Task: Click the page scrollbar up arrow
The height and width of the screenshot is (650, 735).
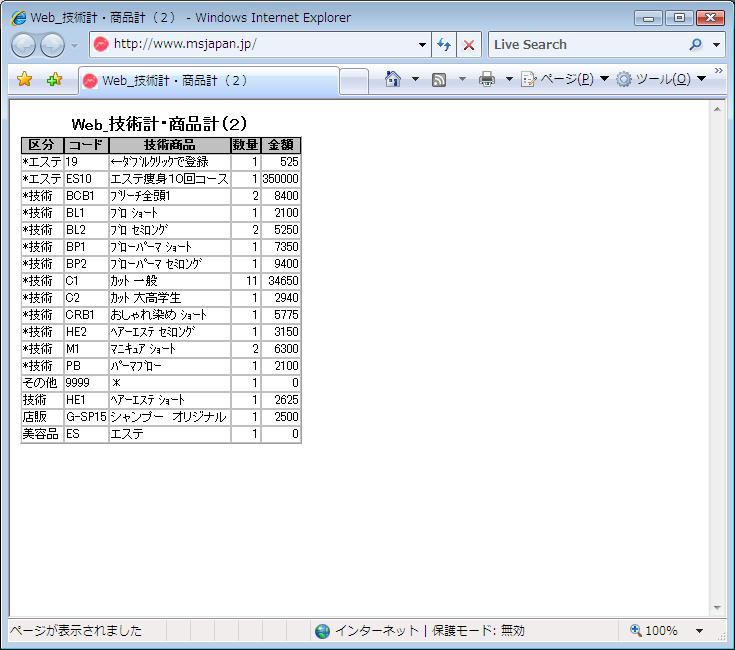Action: (x=717, y=109)
